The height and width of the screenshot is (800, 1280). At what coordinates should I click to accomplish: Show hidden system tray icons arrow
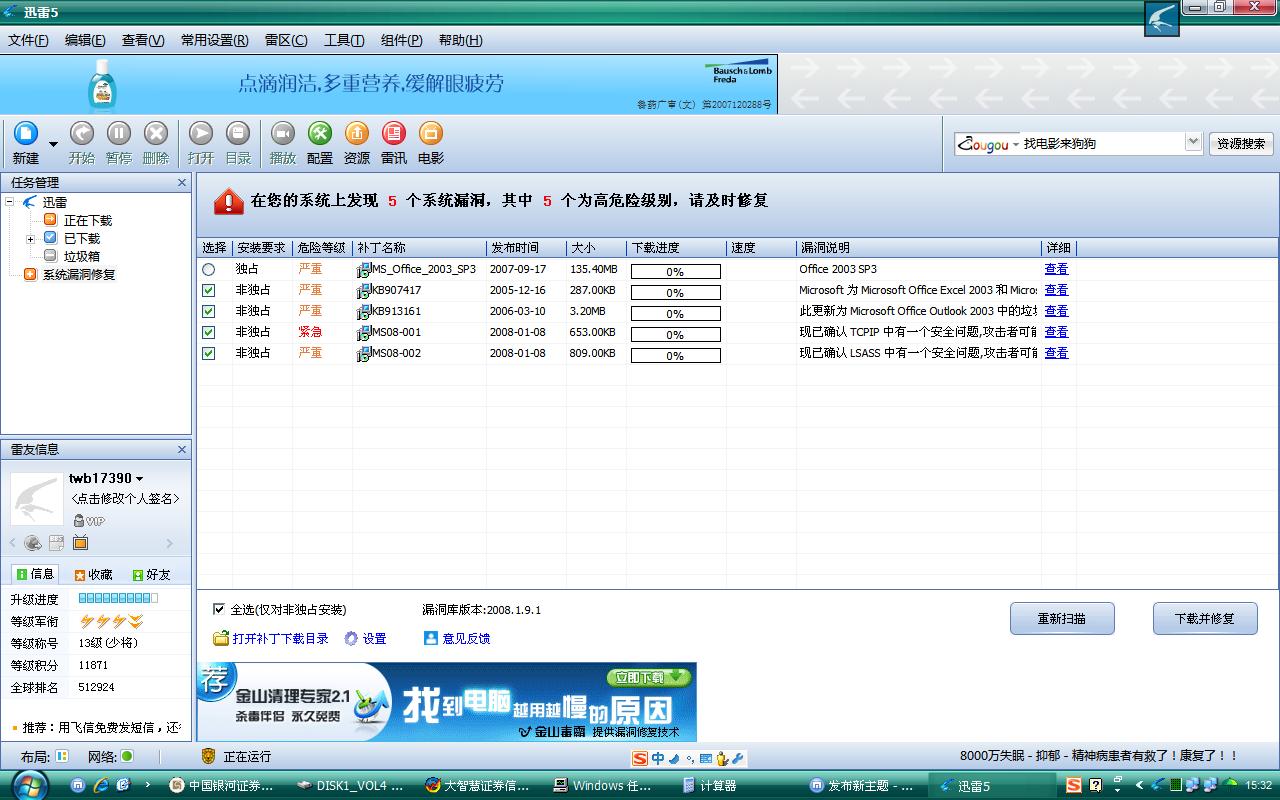pos(1138,785)
